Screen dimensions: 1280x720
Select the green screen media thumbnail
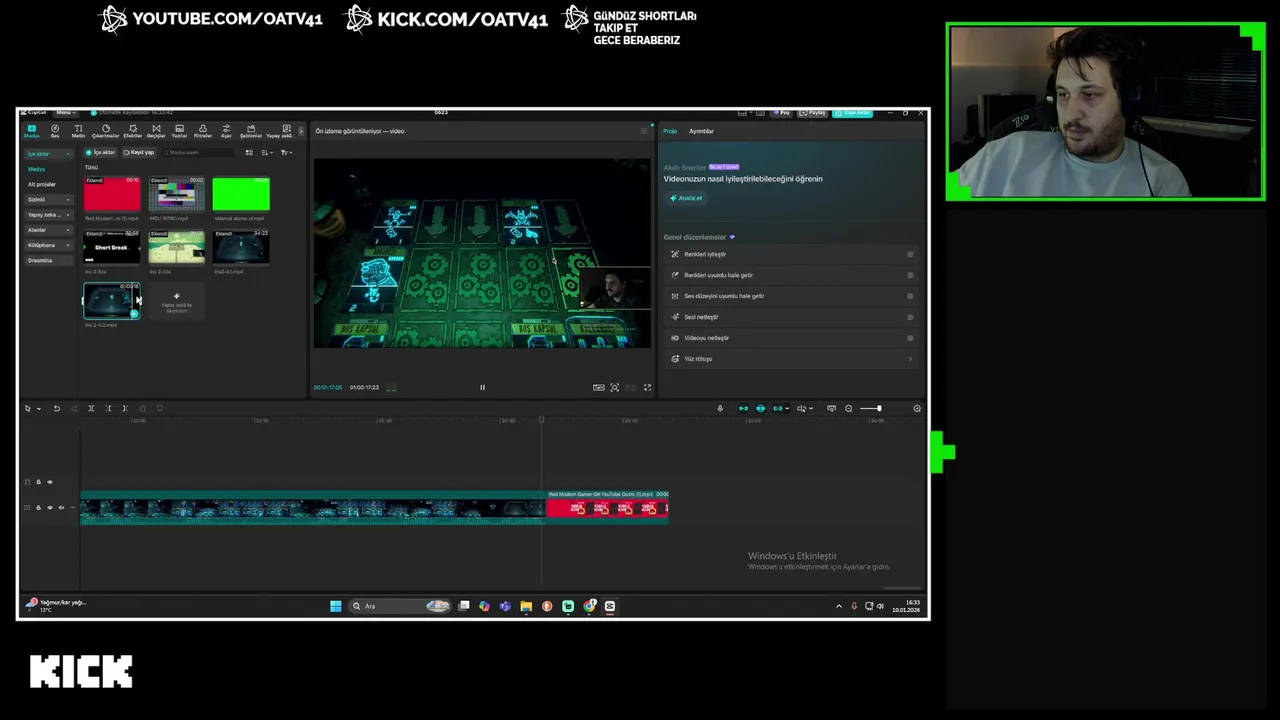pos(241,194)
